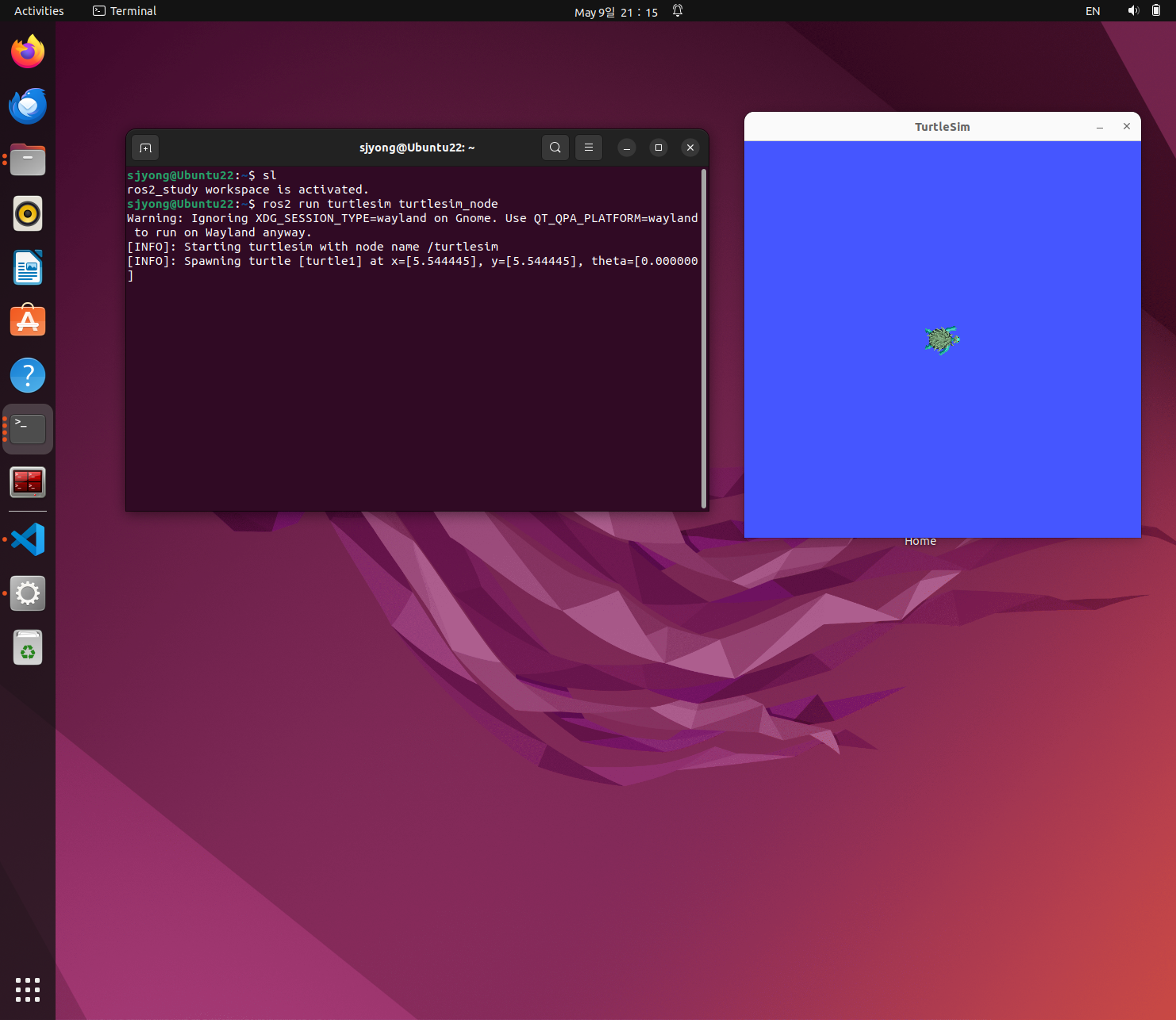Open a new terminal tab

click(145, 148)
